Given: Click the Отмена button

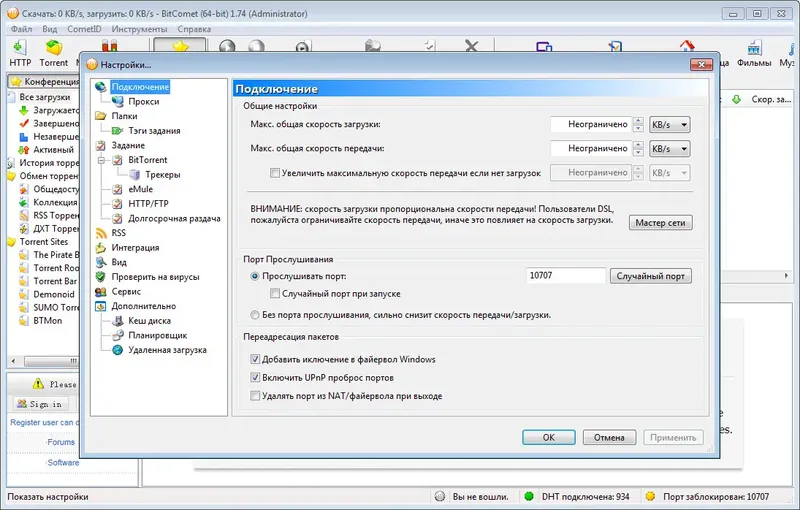Looking at the screenshot, I should 609,437.
